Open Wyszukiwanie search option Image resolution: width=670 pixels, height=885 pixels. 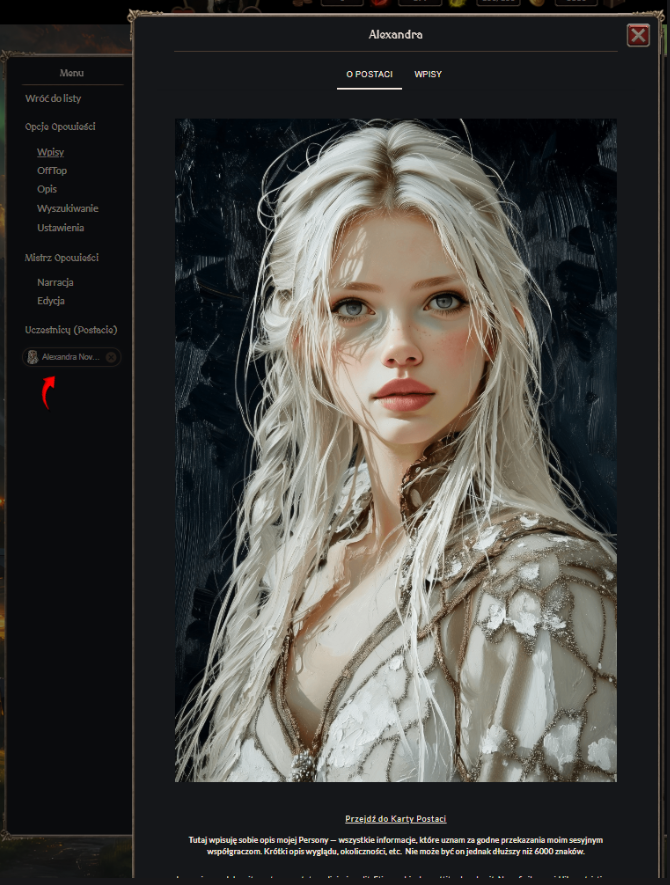coord(67,208)
